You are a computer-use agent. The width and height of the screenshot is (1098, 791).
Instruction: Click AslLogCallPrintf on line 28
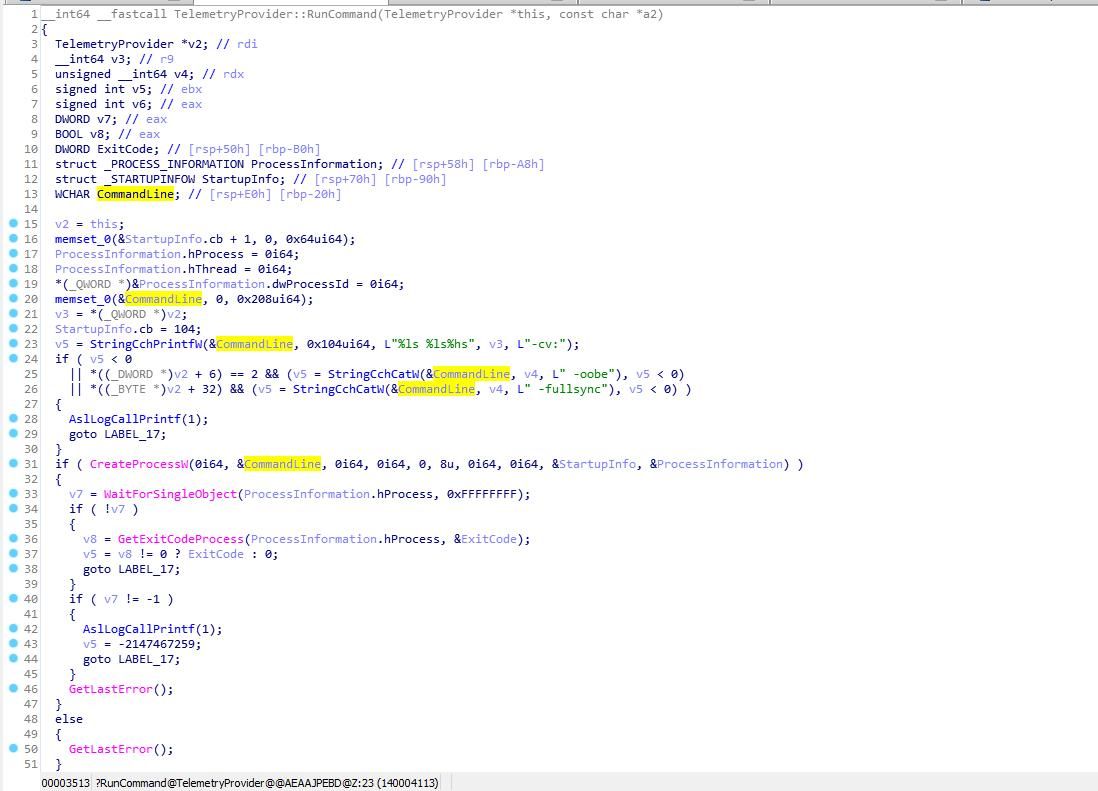pyautogui.click(x=125, y=419)
